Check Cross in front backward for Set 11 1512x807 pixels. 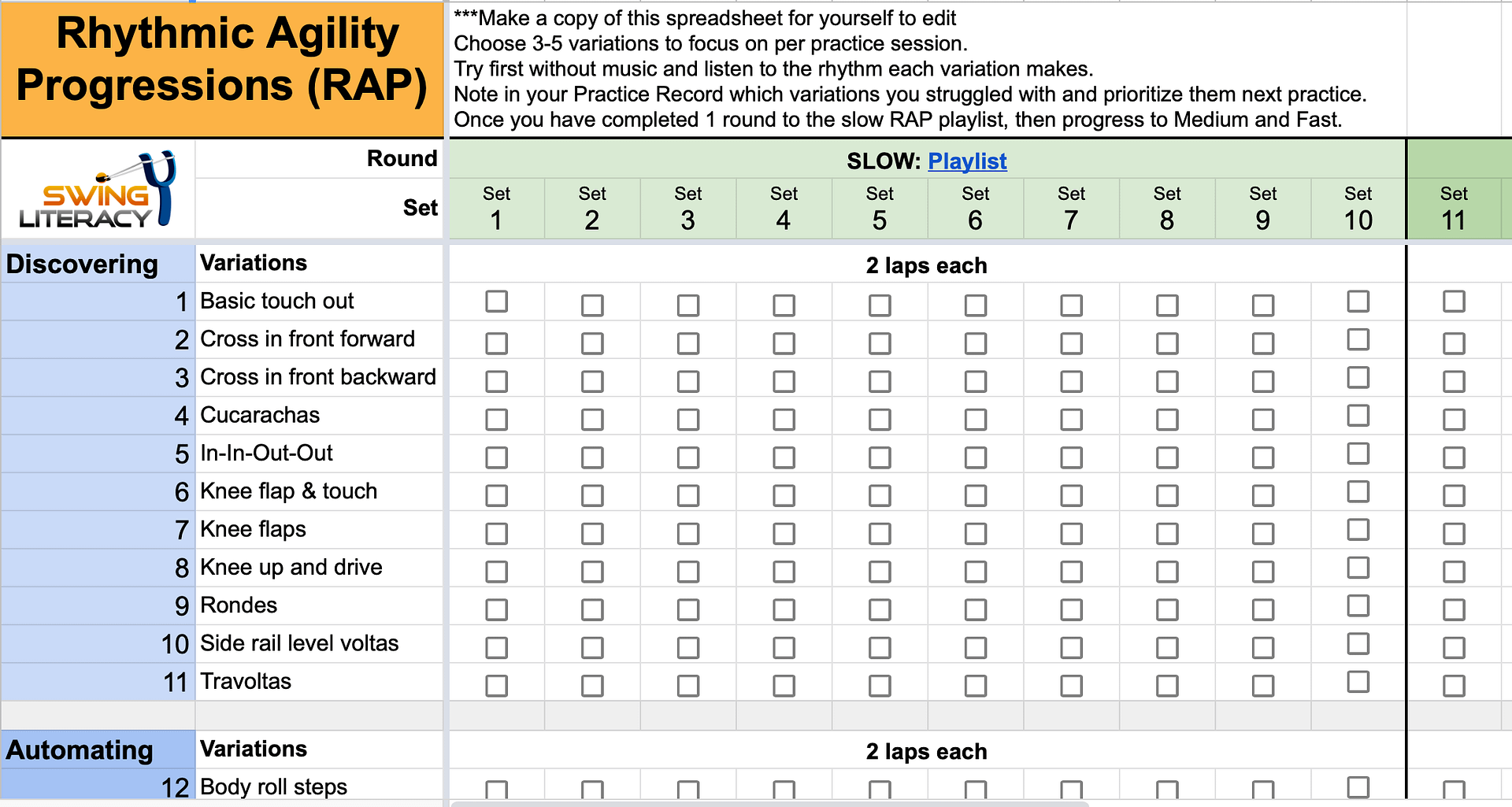point(1454,379)
